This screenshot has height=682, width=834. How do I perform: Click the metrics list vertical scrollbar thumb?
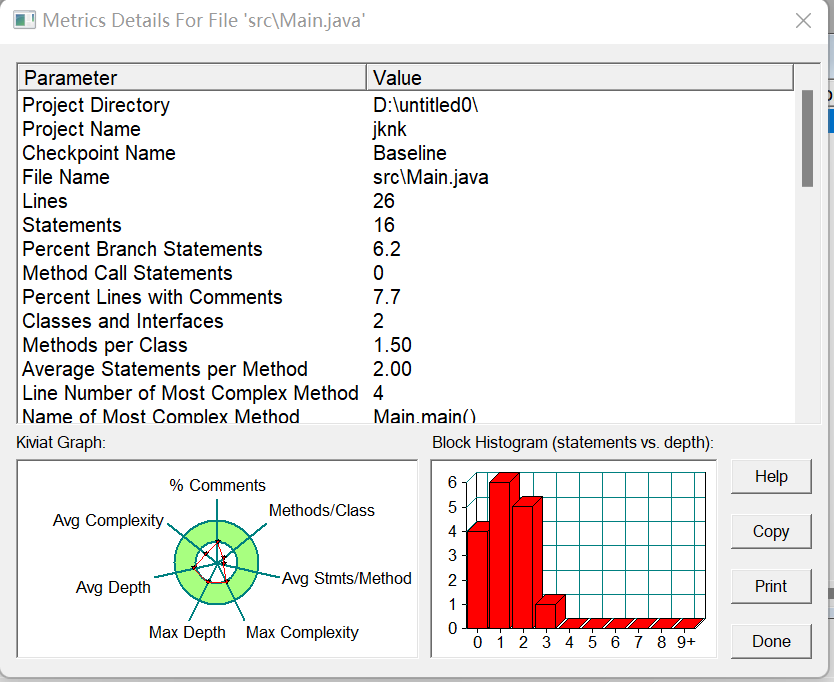coord(807,138)
